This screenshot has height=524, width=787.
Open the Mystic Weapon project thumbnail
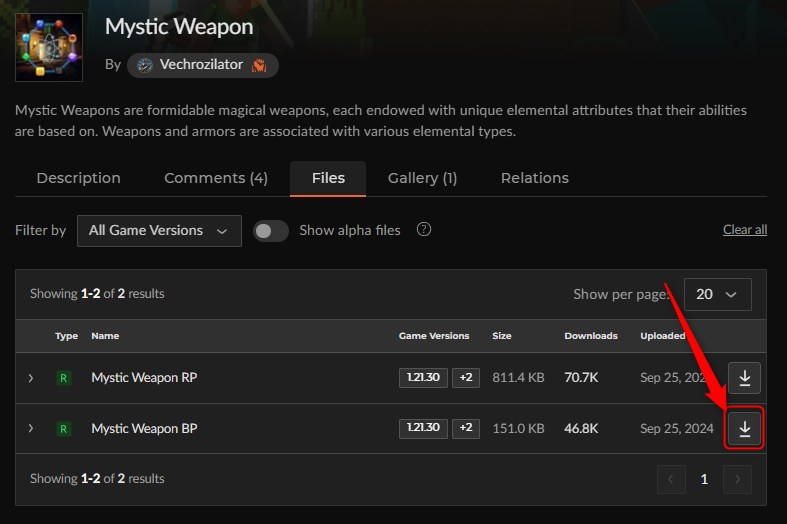[49, 47]
